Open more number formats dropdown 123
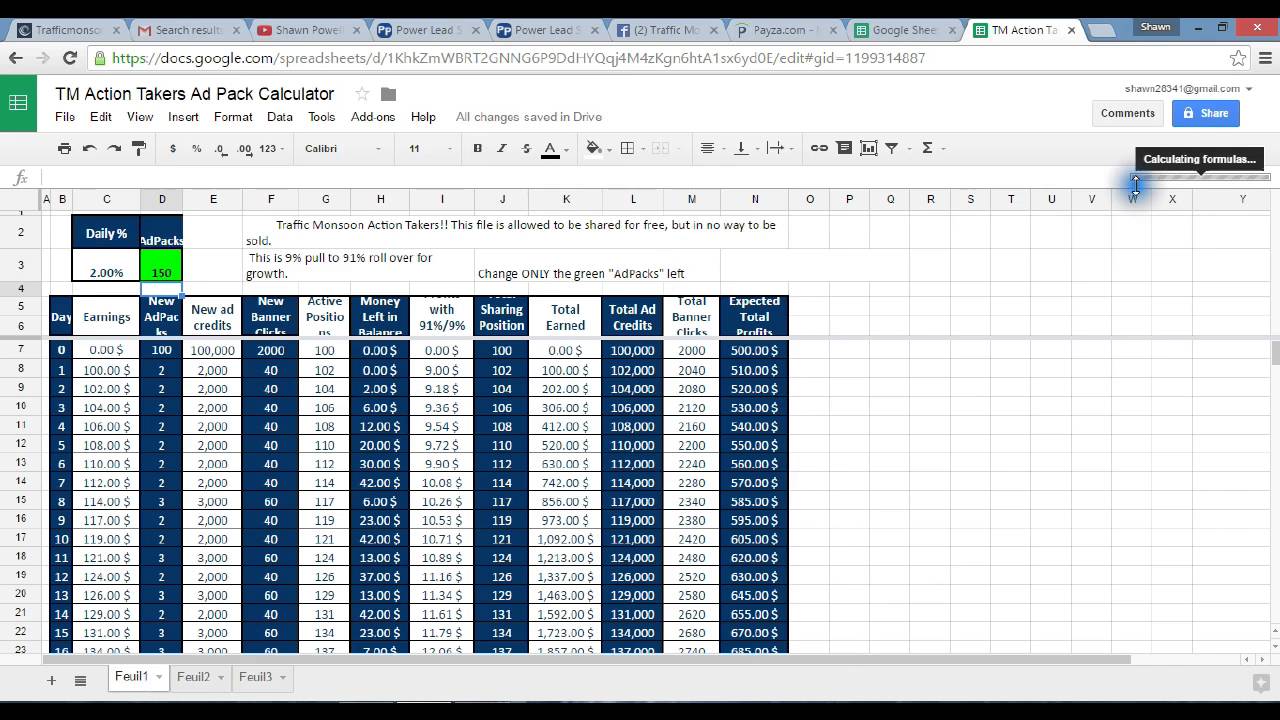The height and width of the screenshot is (720, 1280). [272, 148]
